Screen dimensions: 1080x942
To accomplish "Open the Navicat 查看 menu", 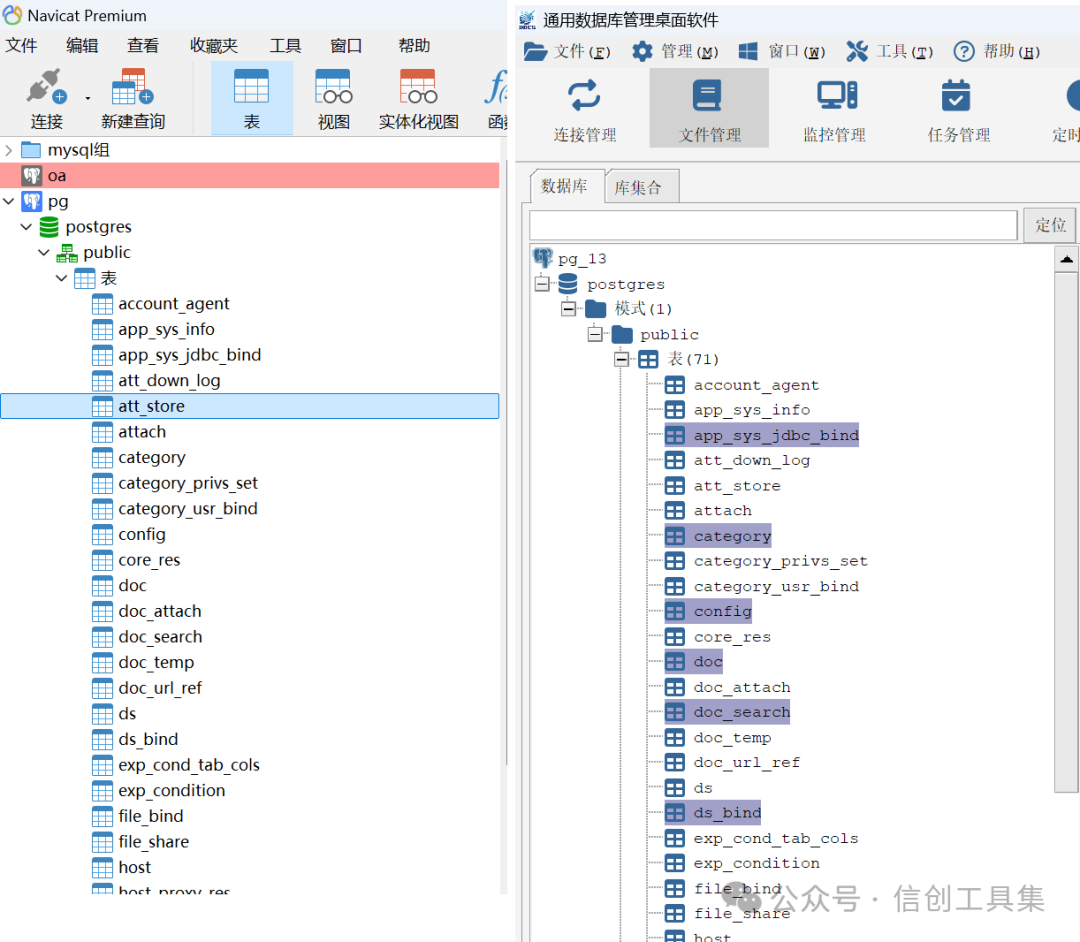I will [143, 45].
